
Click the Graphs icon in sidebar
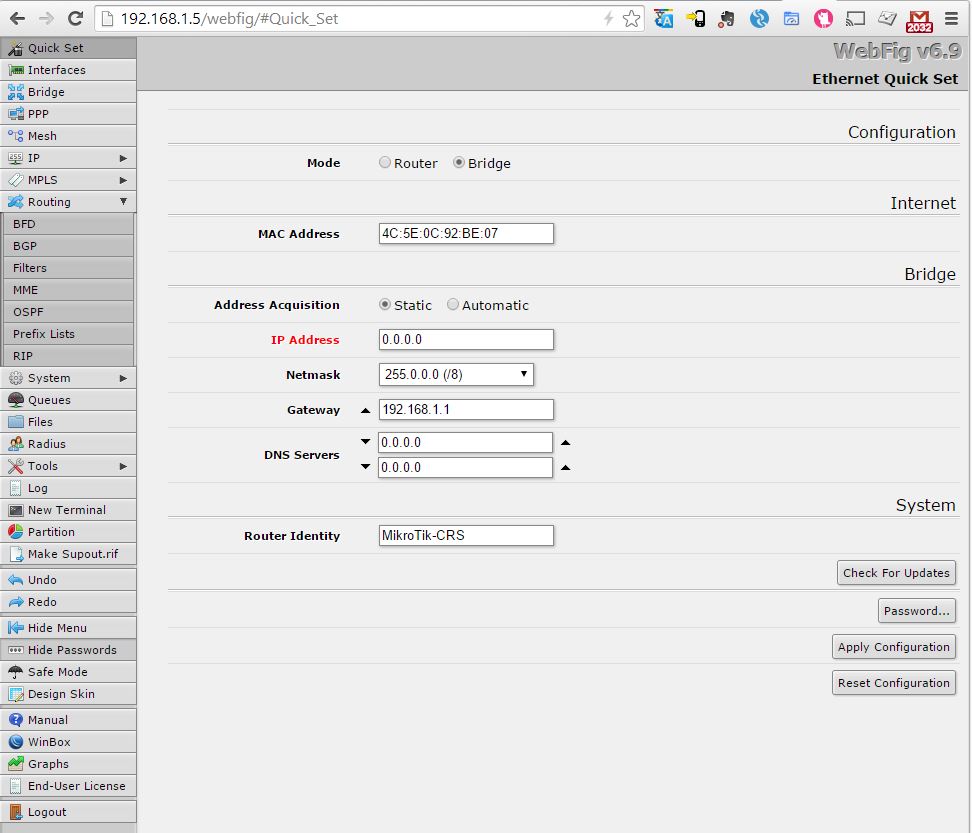pyautogui.click(x=16, y=764)
